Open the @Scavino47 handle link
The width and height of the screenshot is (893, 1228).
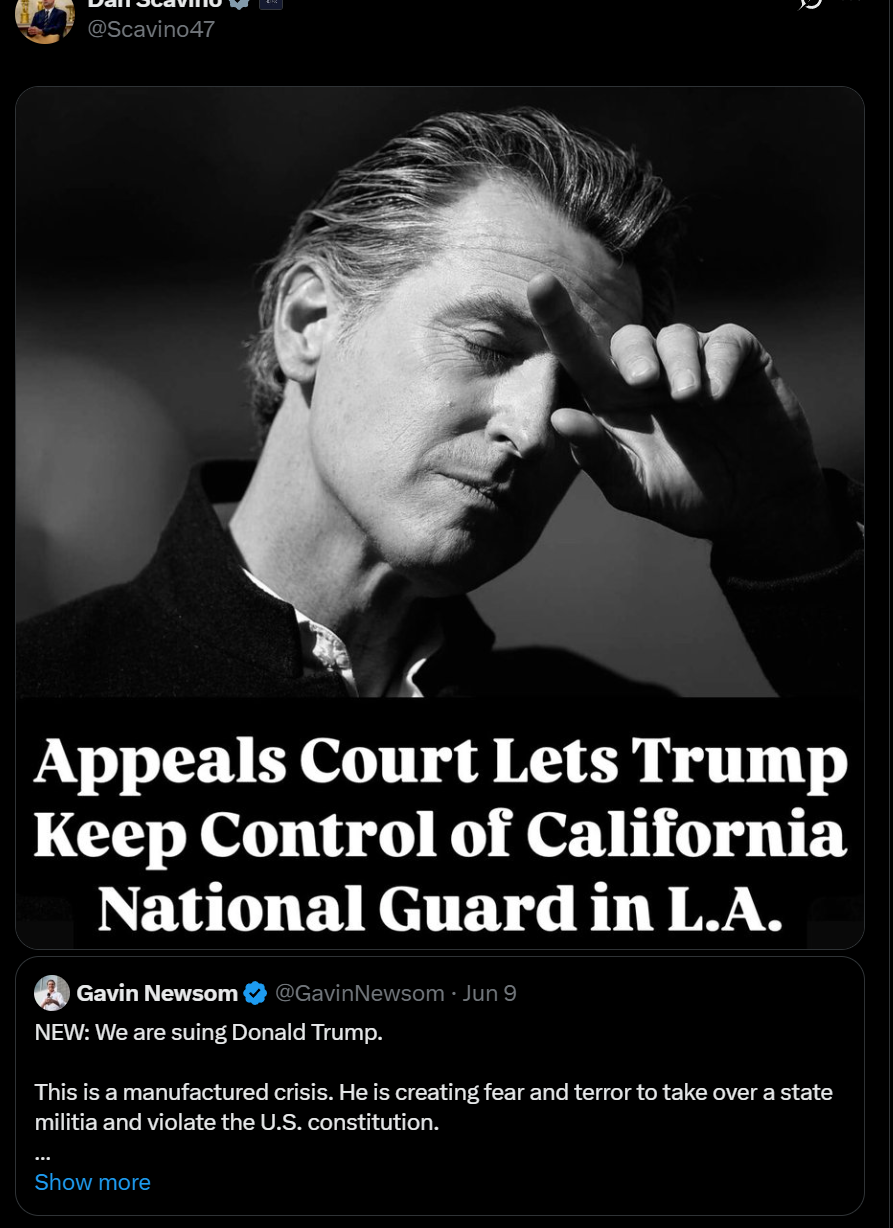151,29
